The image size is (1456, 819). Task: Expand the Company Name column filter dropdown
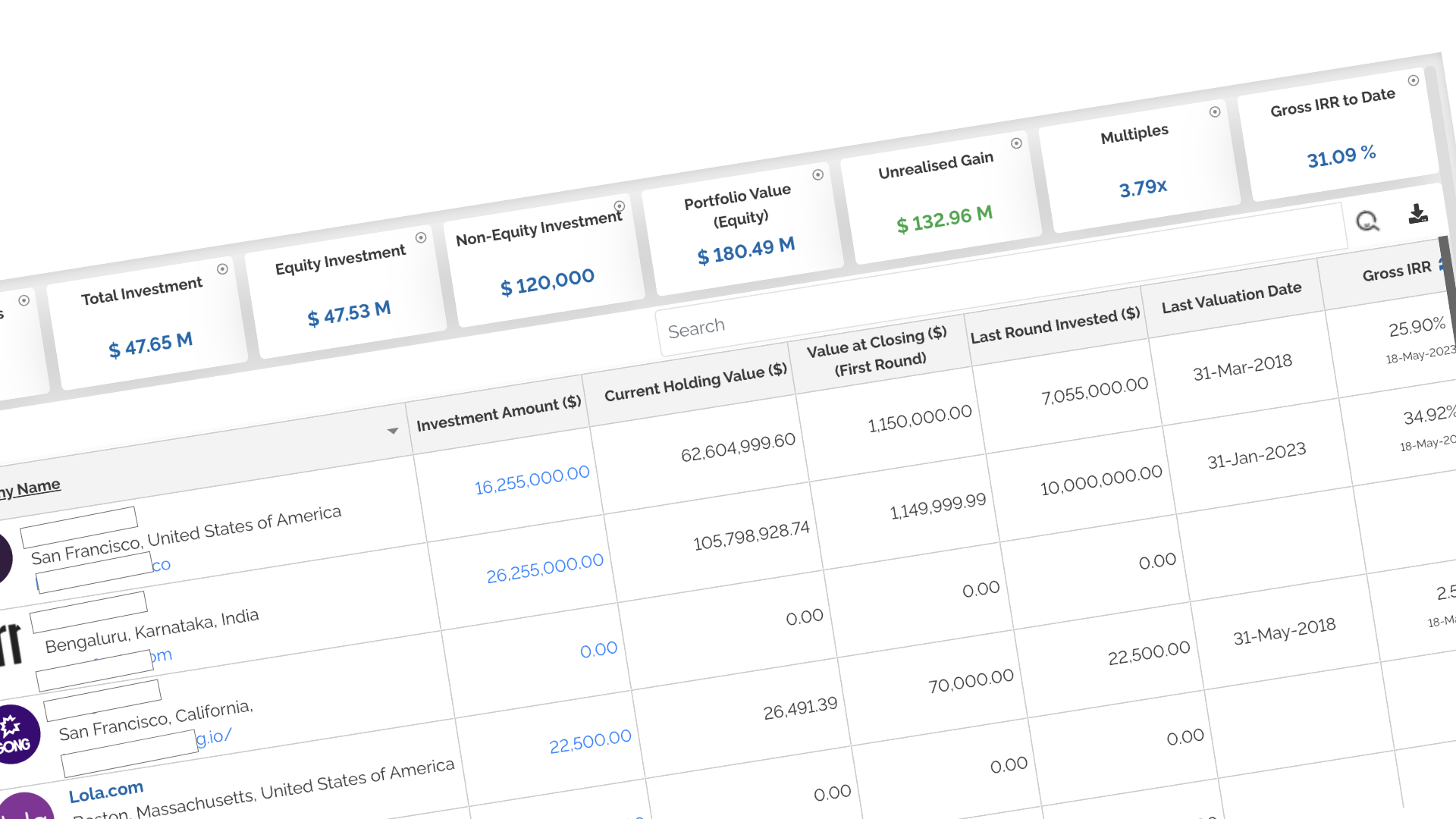394,431
